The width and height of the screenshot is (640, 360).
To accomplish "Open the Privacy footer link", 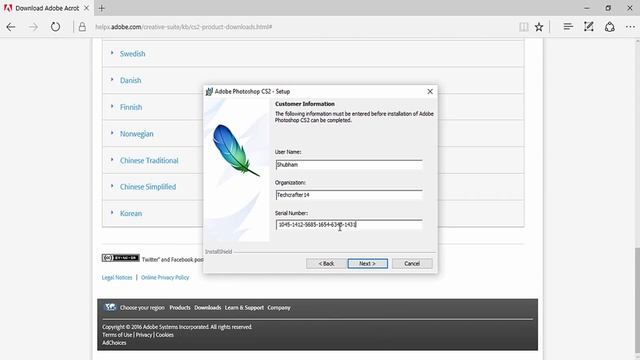I will click(144, 335).
